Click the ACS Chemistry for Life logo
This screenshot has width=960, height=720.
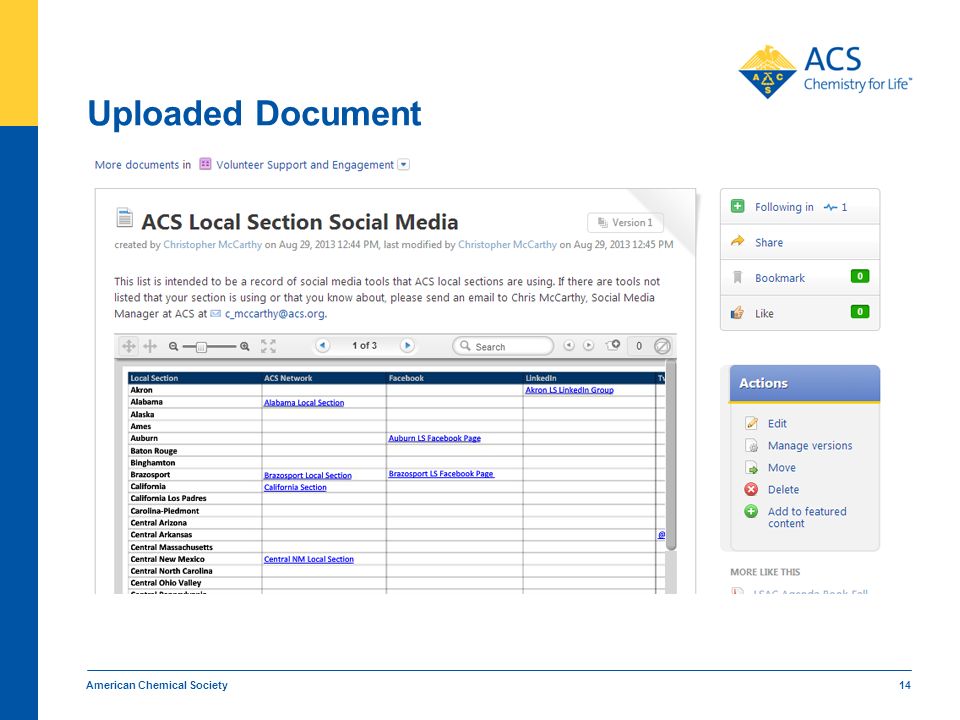pyautogui.click(x=825, y=71)
